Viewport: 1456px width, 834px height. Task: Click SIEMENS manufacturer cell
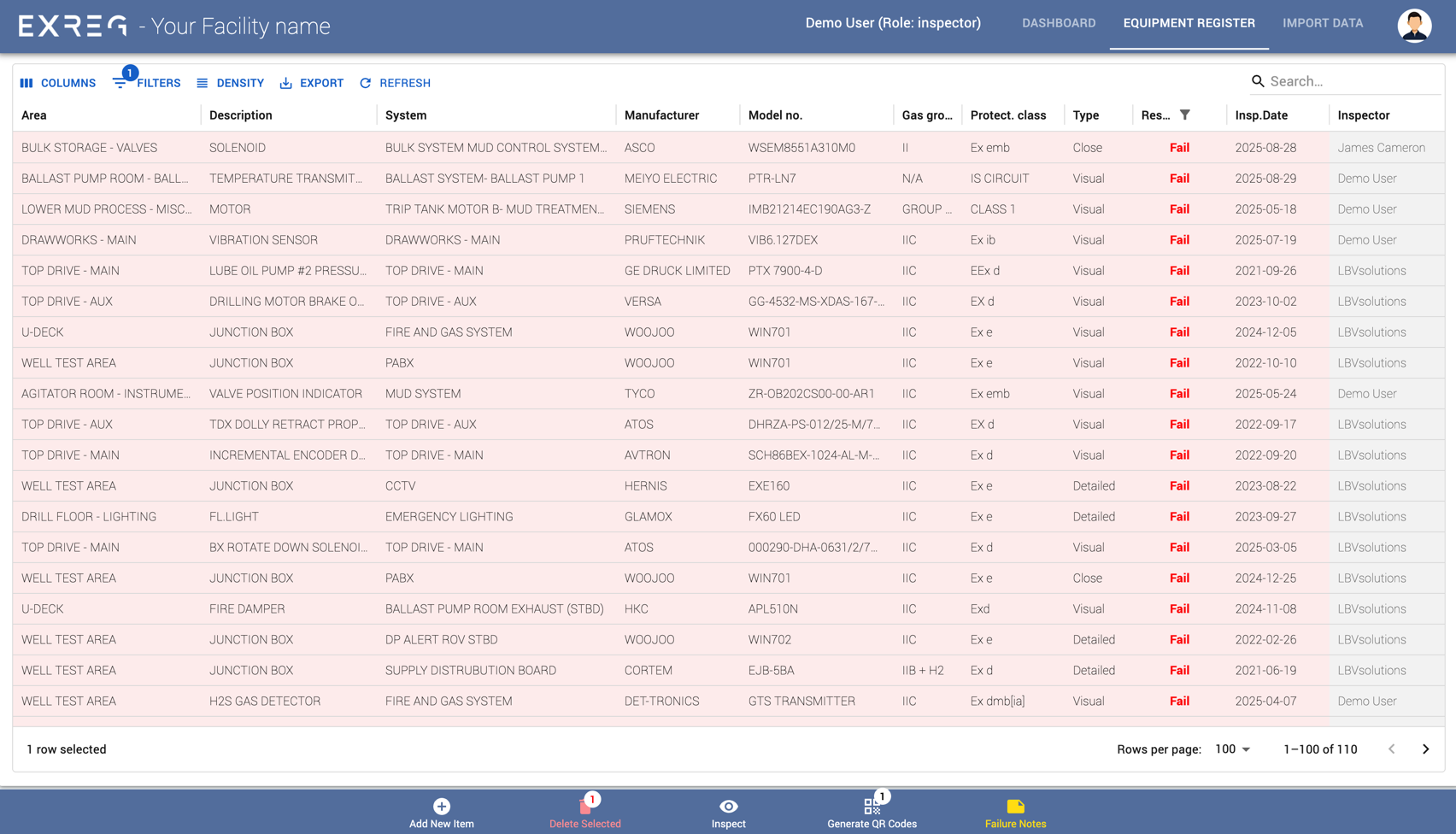[x=649, y=209]
